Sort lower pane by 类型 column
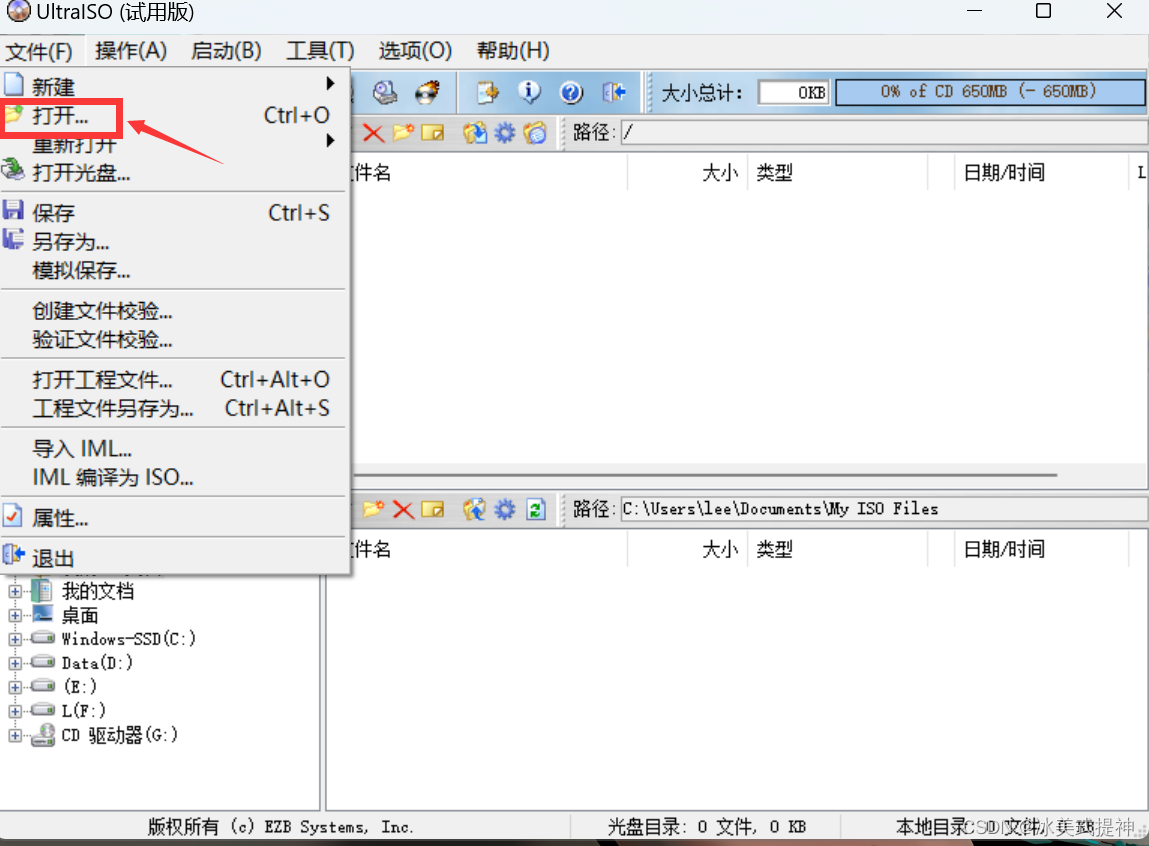The height and width of the screenshot is (846, 1149). (x=838, y=549)
